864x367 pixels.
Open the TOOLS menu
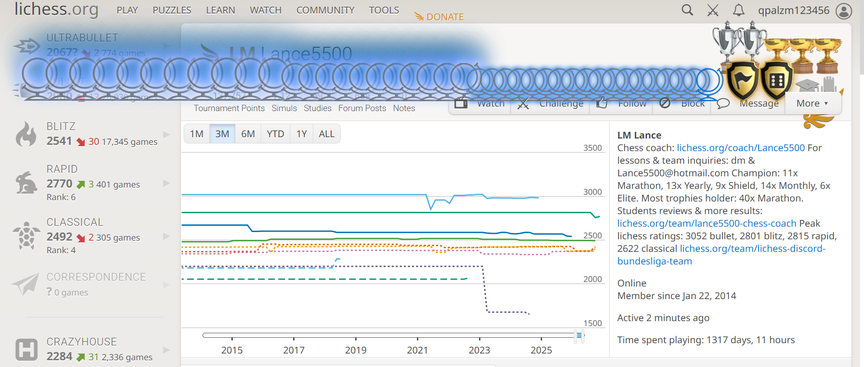[384, 10]
